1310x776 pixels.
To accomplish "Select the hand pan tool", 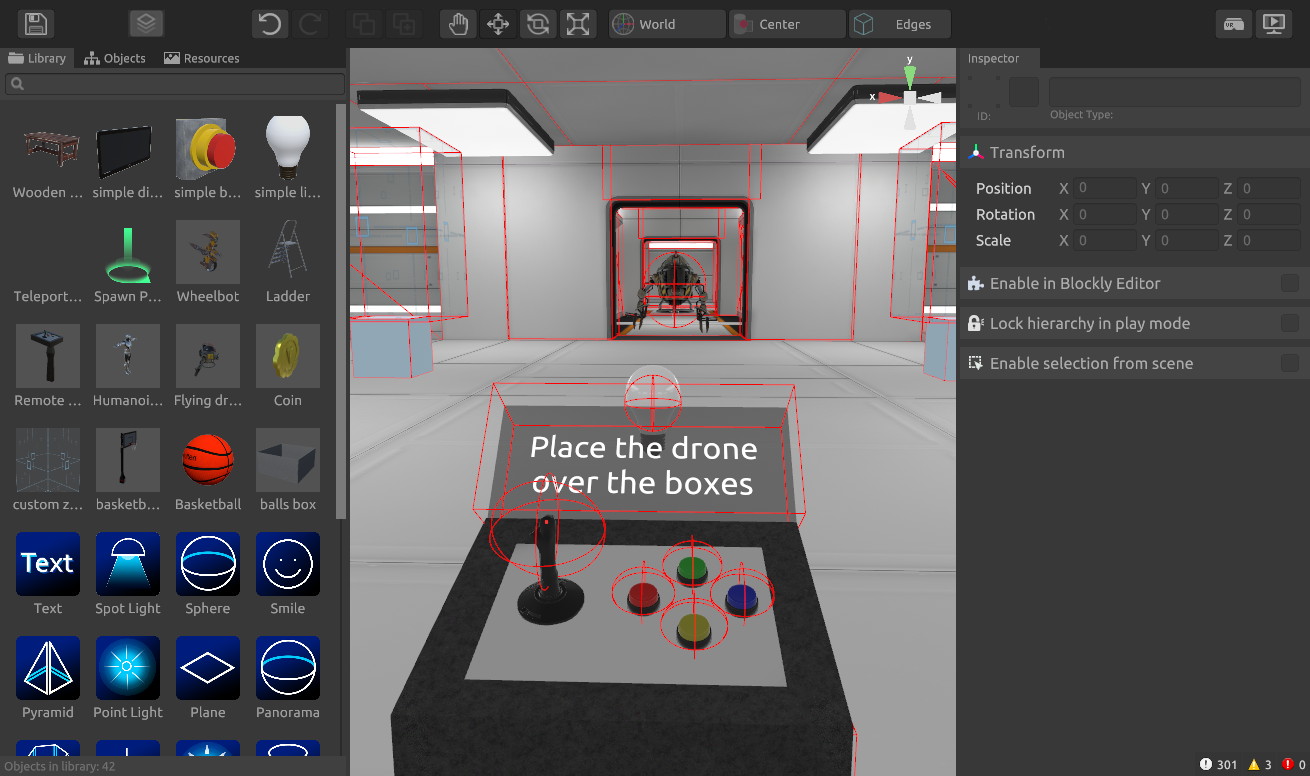I will [458, 24].
